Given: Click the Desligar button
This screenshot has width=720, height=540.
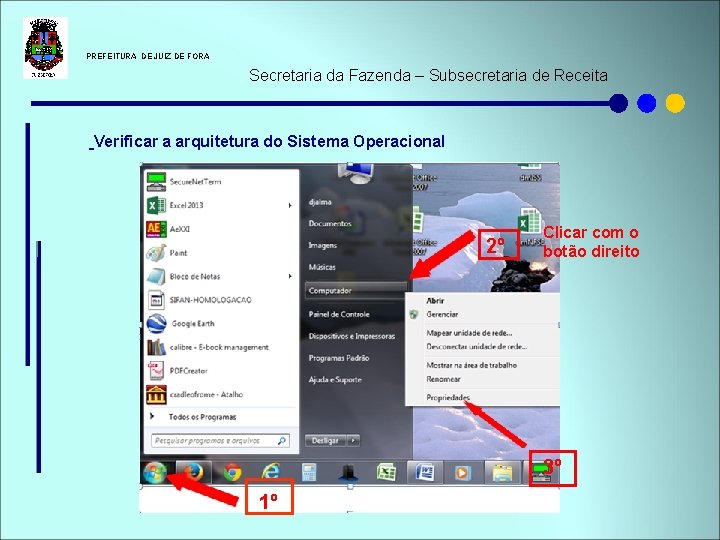Looking at the screenshot, I should [326, 440].
